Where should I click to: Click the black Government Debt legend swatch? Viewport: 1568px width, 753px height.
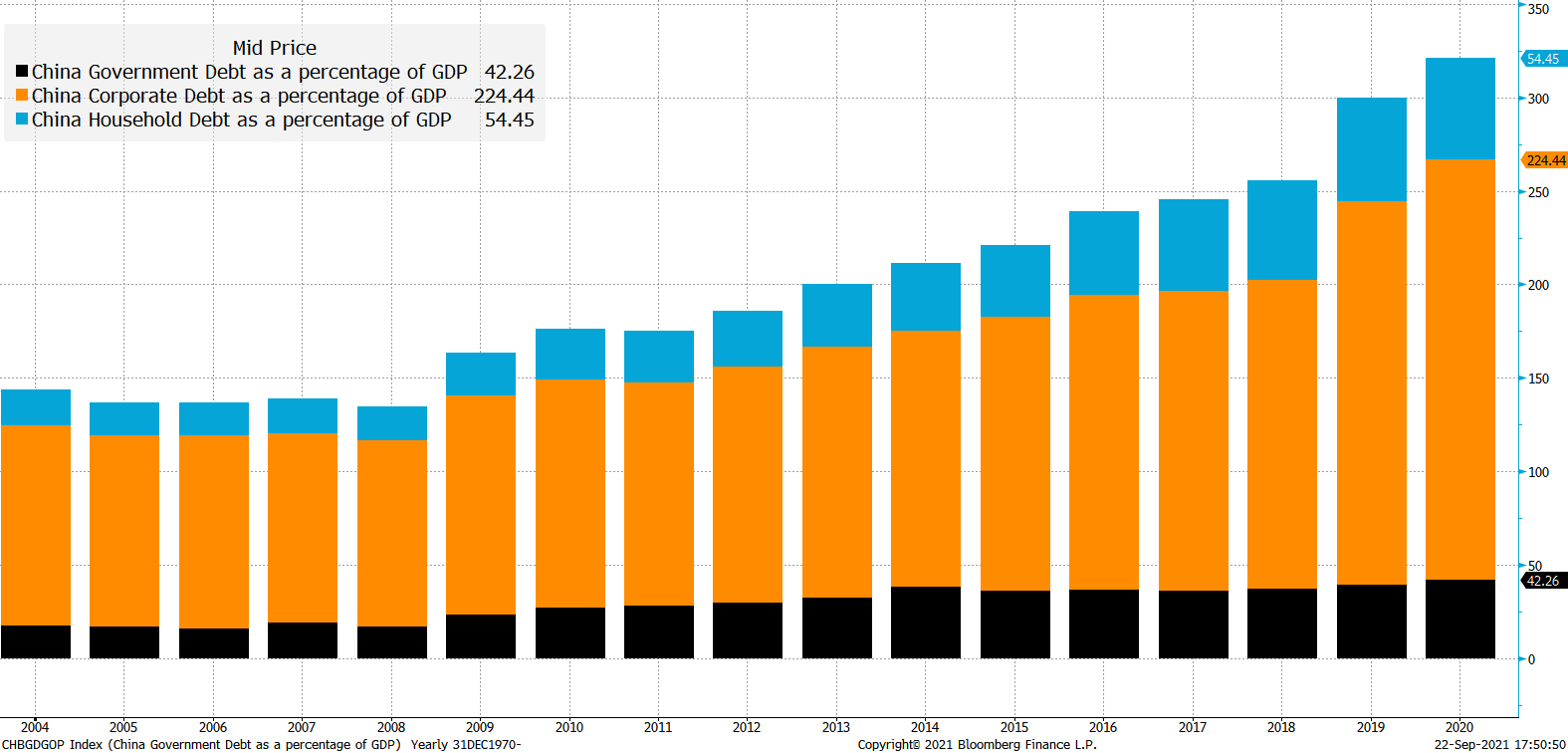pos(22,72)
